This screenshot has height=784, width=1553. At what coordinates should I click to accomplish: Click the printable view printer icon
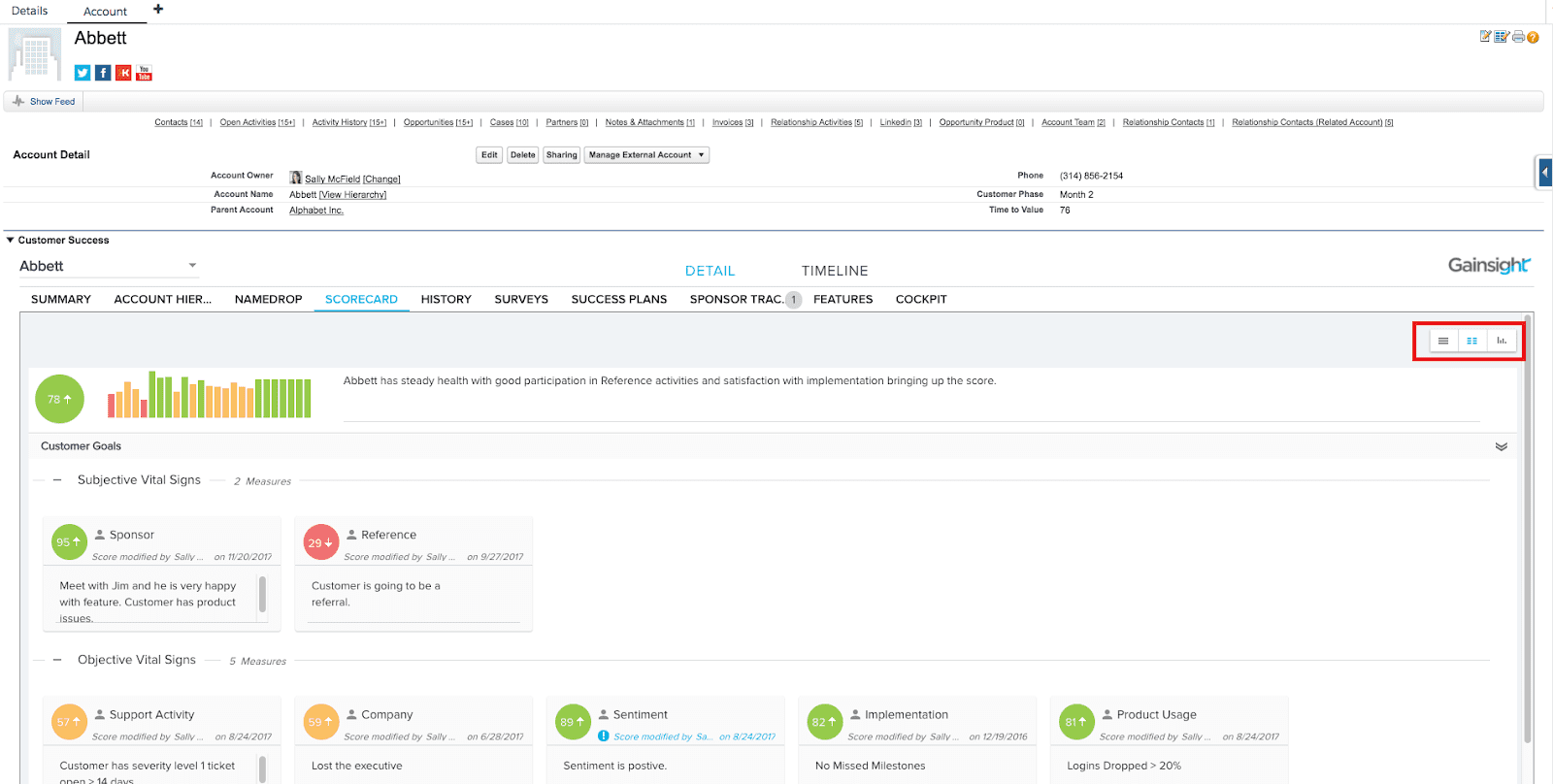[x=1518, y=37]
